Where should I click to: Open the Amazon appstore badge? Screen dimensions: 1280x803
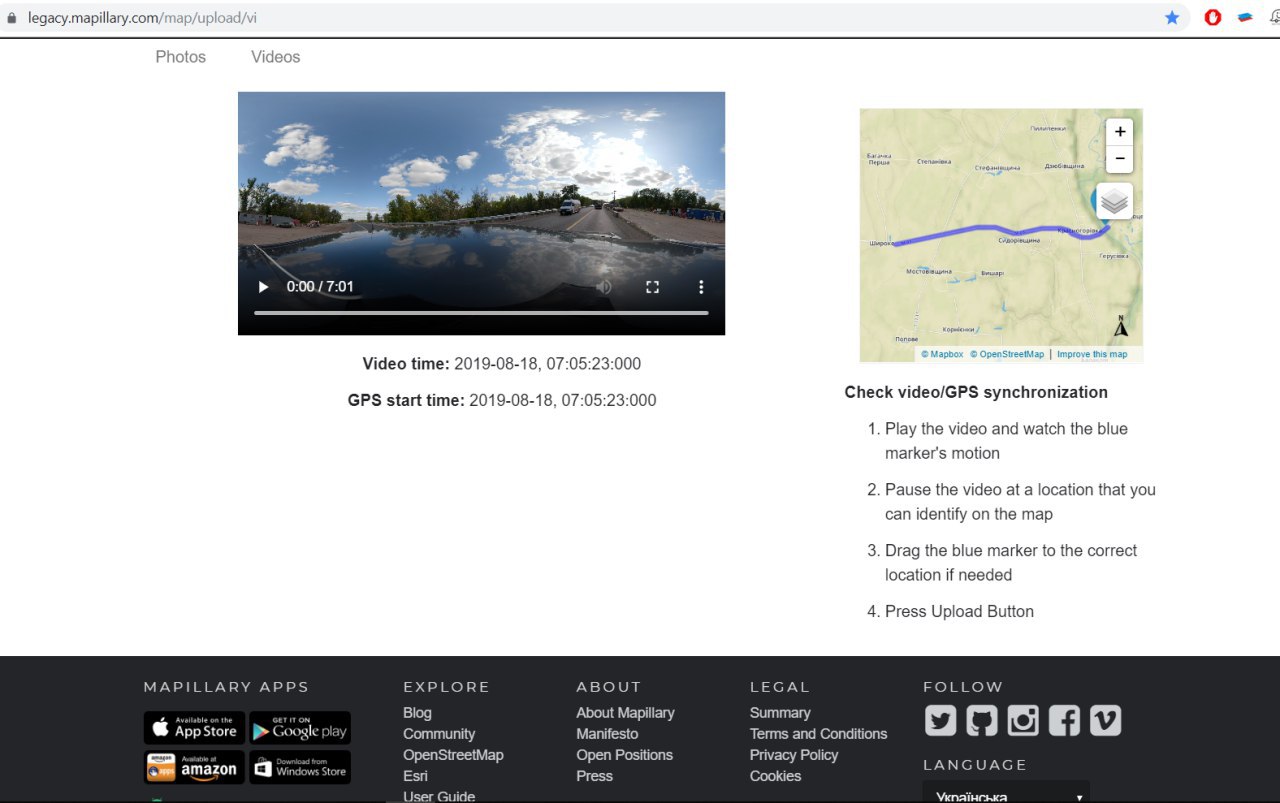(x=194, y=767)
